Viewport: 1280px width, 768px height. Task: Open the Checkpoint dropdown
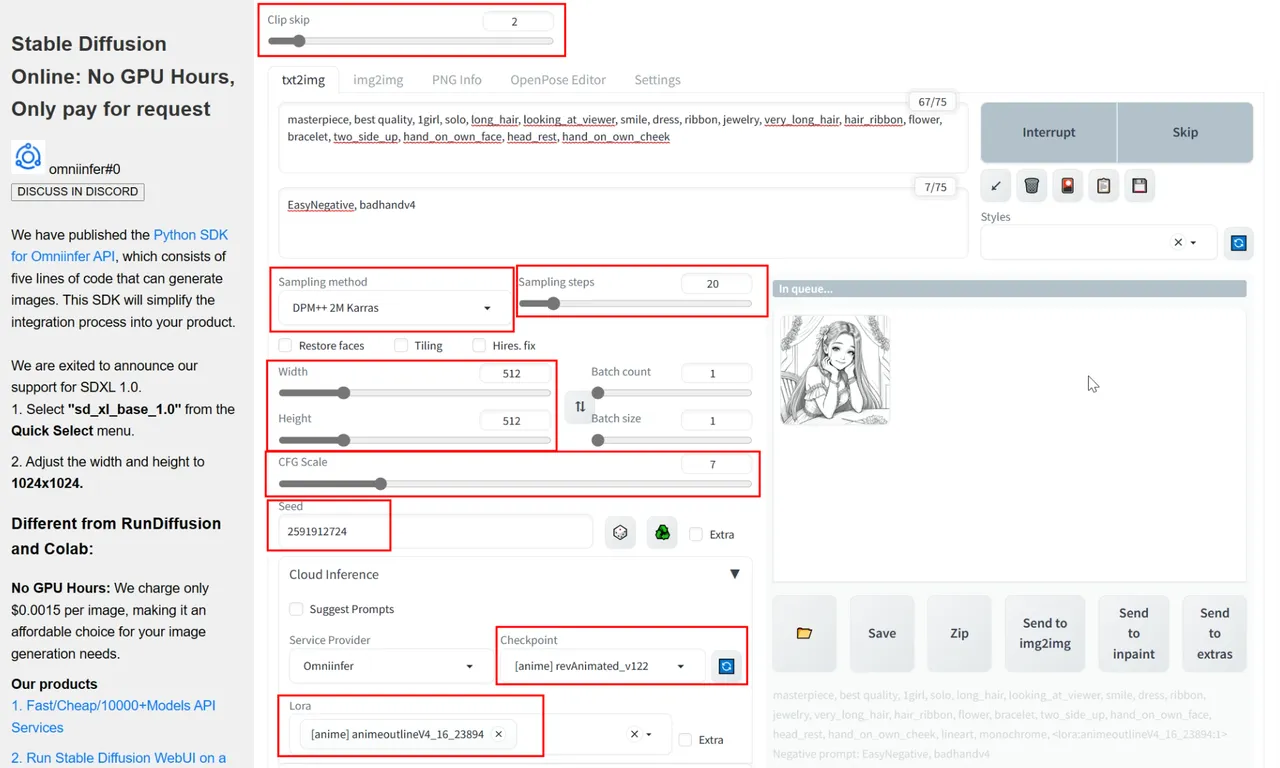click(603, 666)
